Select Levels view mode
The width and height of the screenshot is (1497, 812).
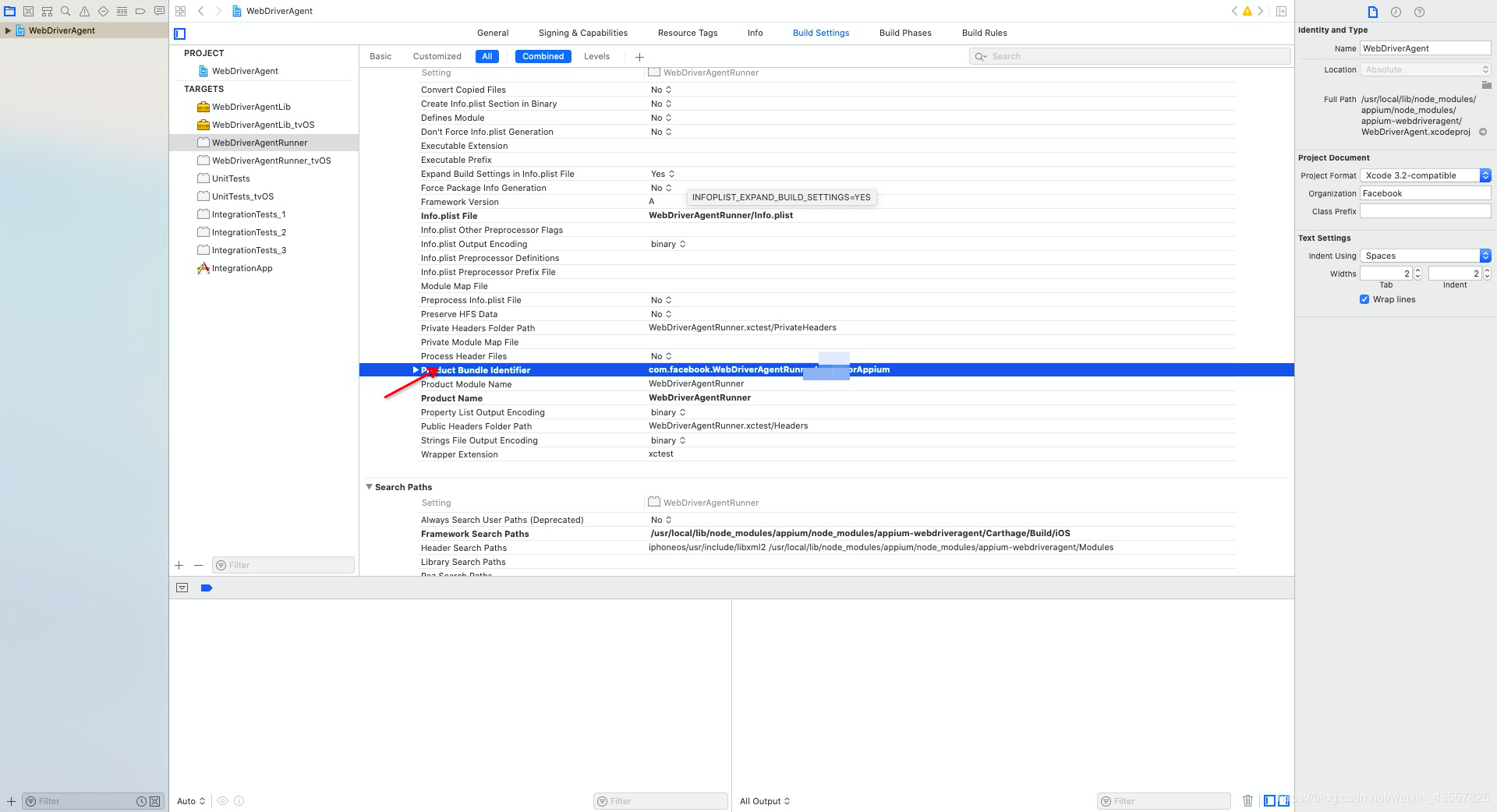(596, 56)
